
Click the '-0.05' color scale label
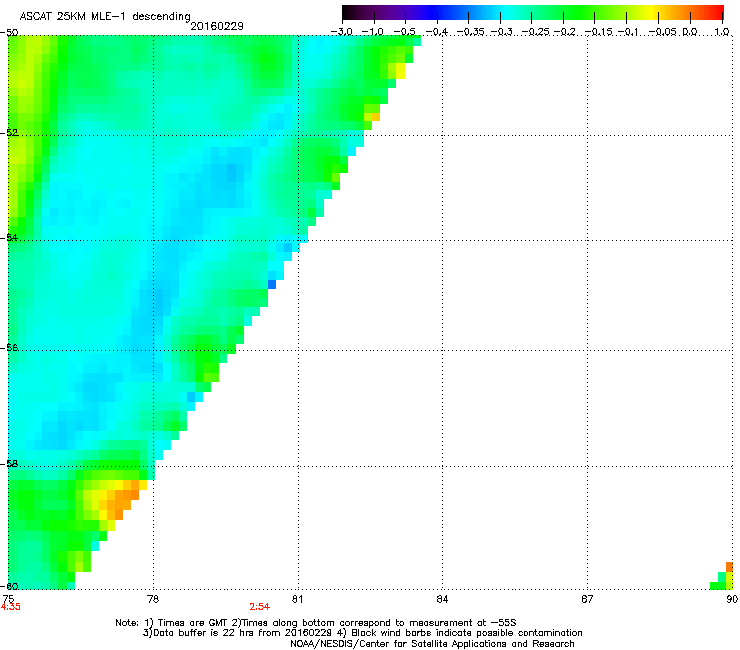[662, 32]
